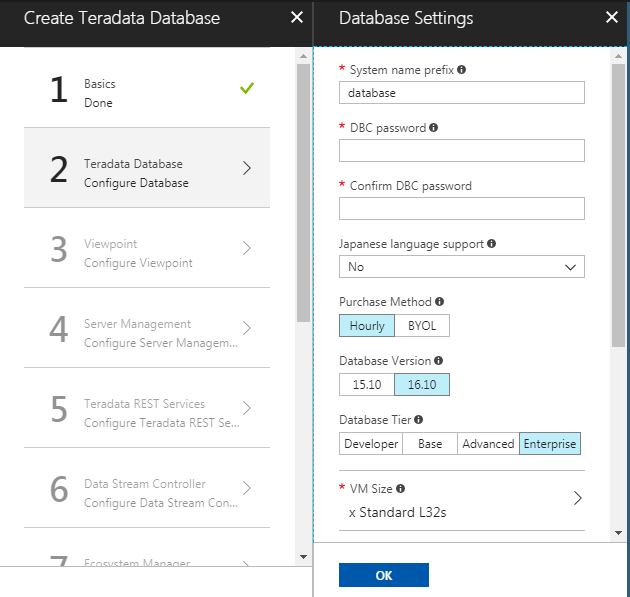Screen dimensions: 630x597
Task: Click info icon beside DBC password label
Action: [434, 127]
